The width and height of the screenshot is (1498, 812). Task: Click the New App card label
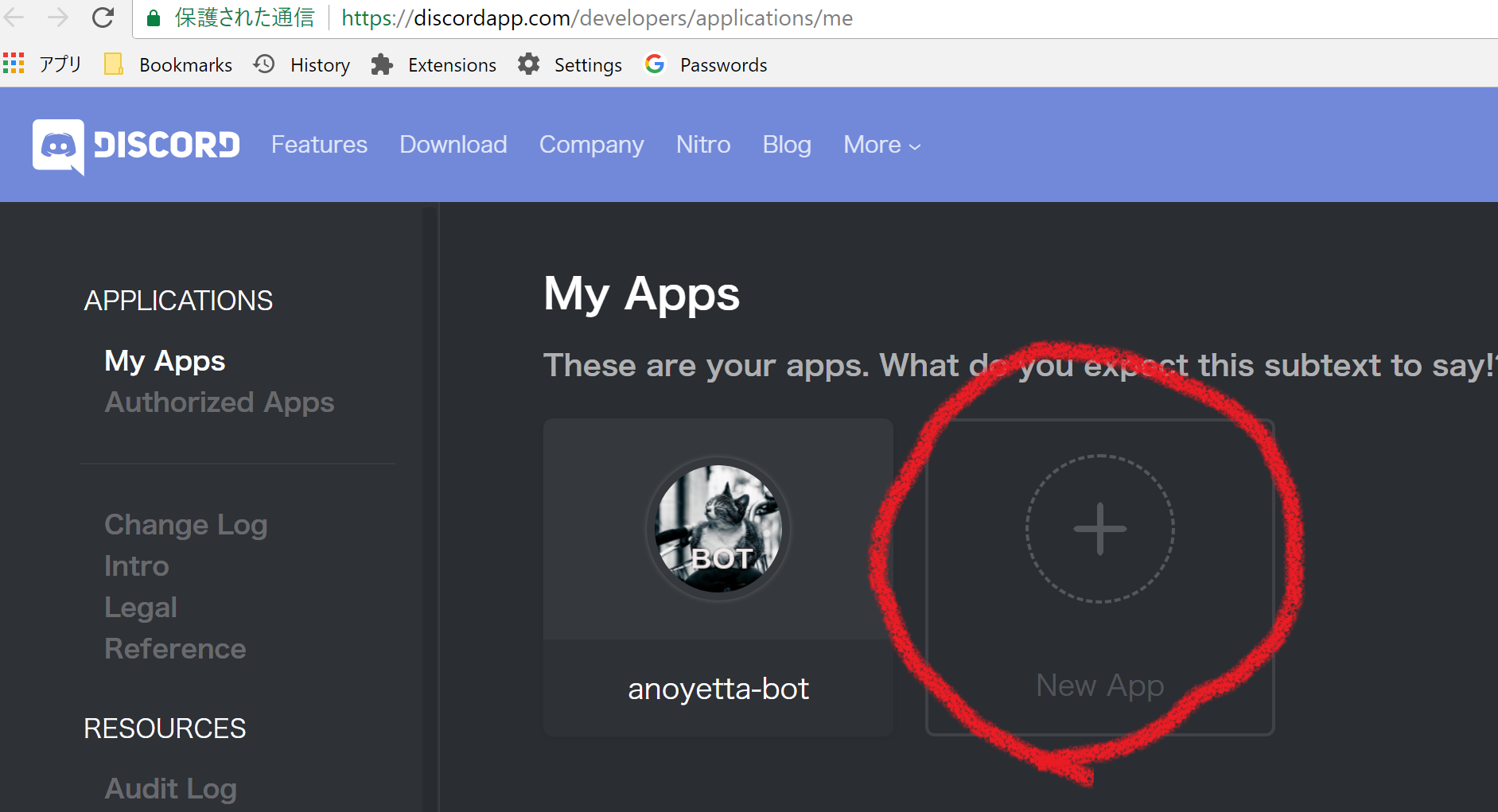1099,686
